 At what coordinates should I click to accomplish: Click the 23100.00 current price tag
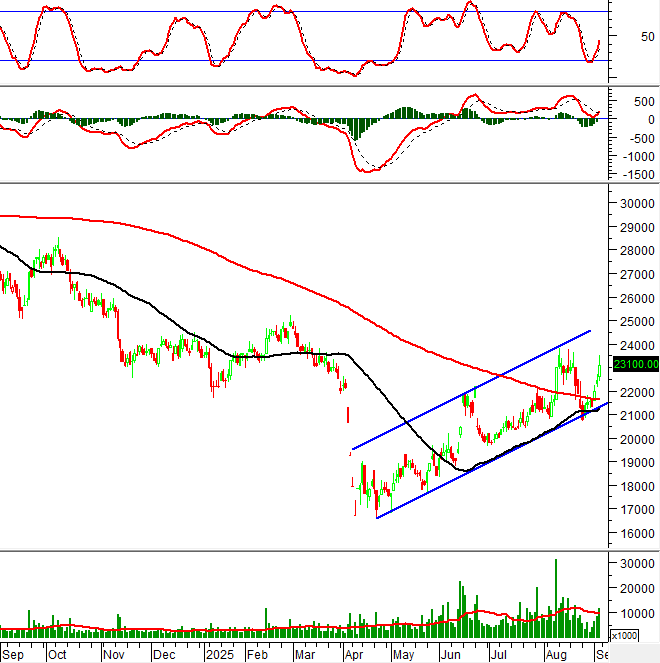(637, 365)
